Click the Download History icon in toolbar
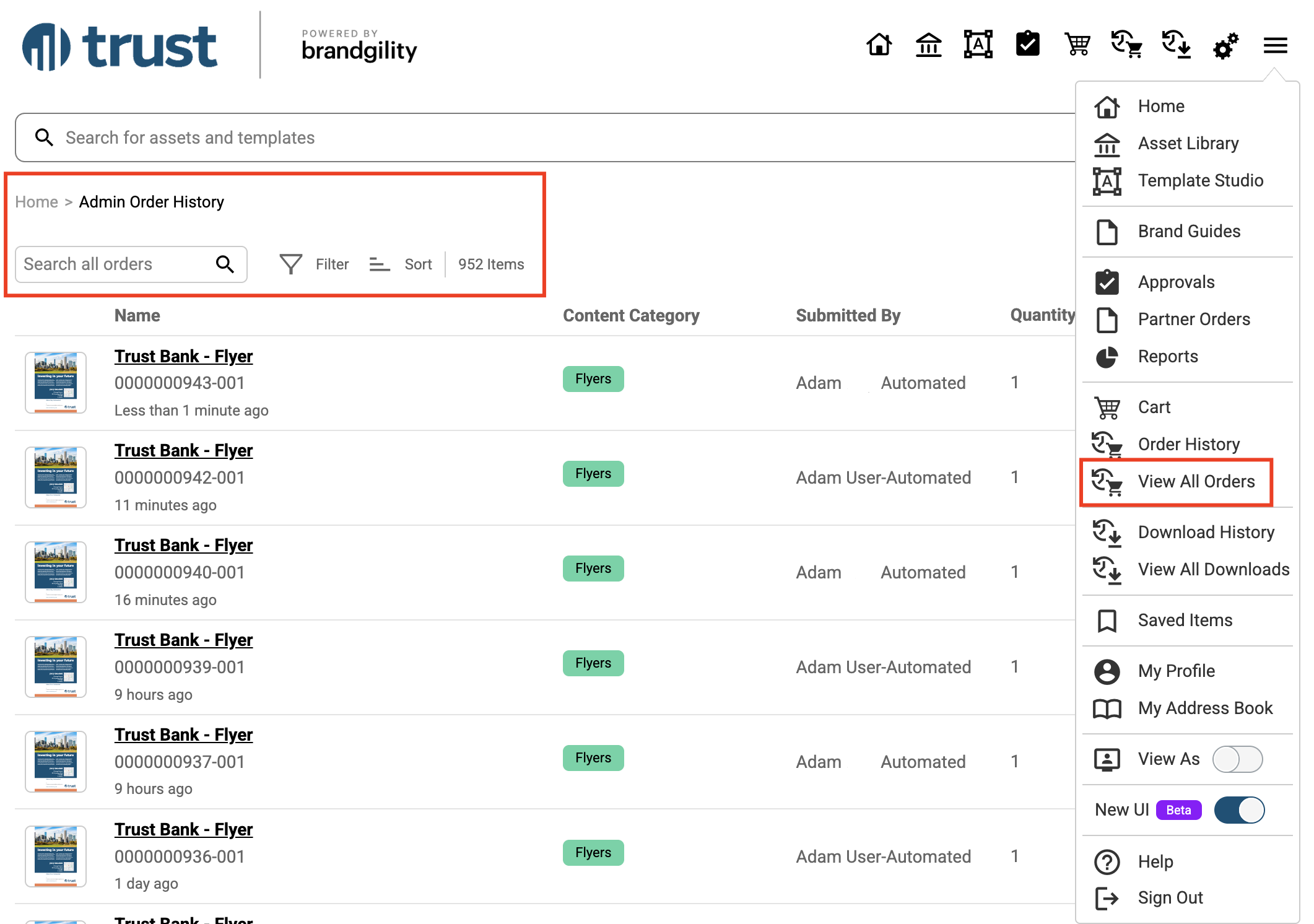This screenshot has width=1314, height=924. pyautogui.click(x=1176, y=45)
